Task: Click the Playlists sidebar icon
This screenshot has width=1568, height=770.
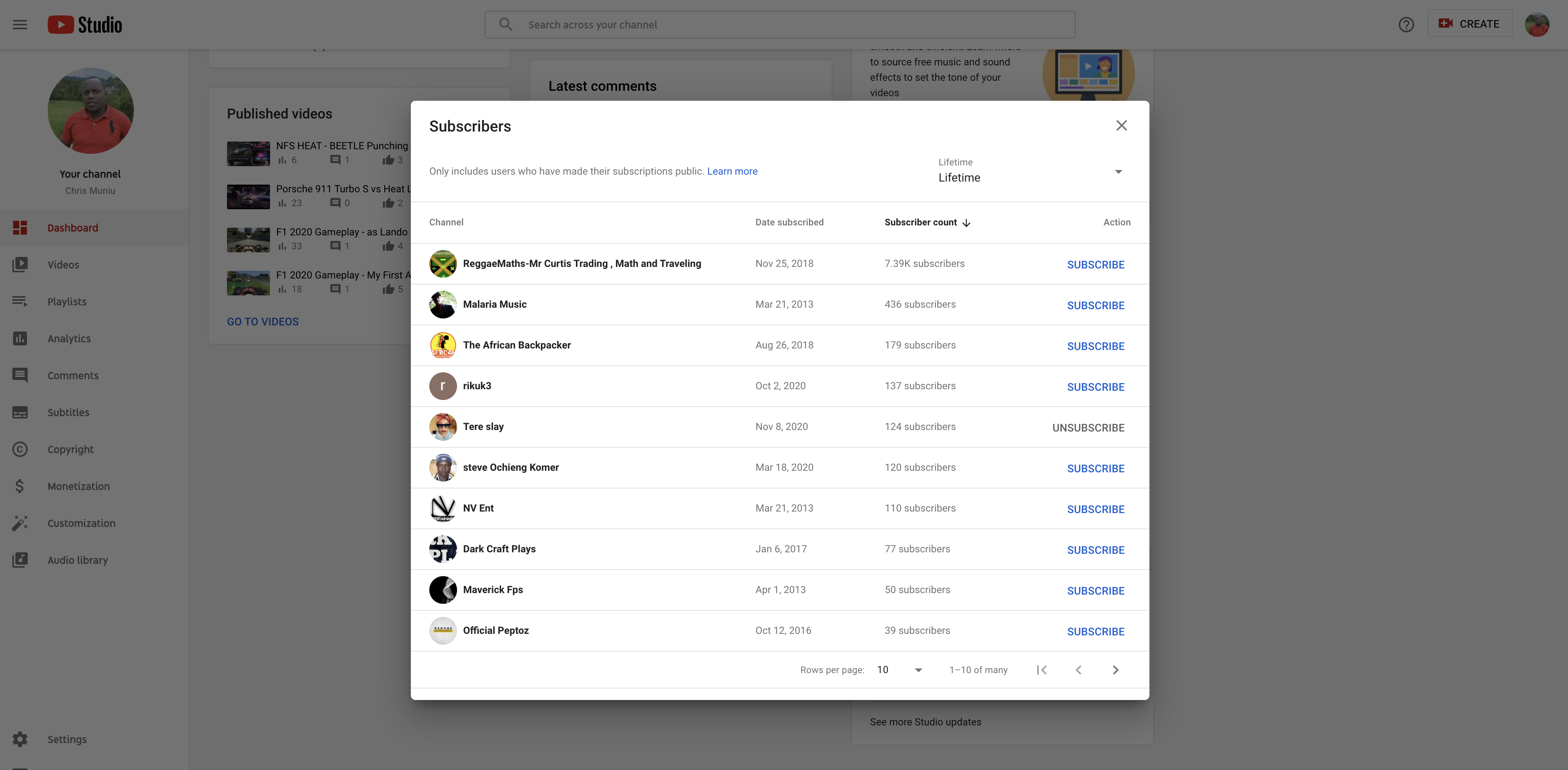Action: point(20,301)
